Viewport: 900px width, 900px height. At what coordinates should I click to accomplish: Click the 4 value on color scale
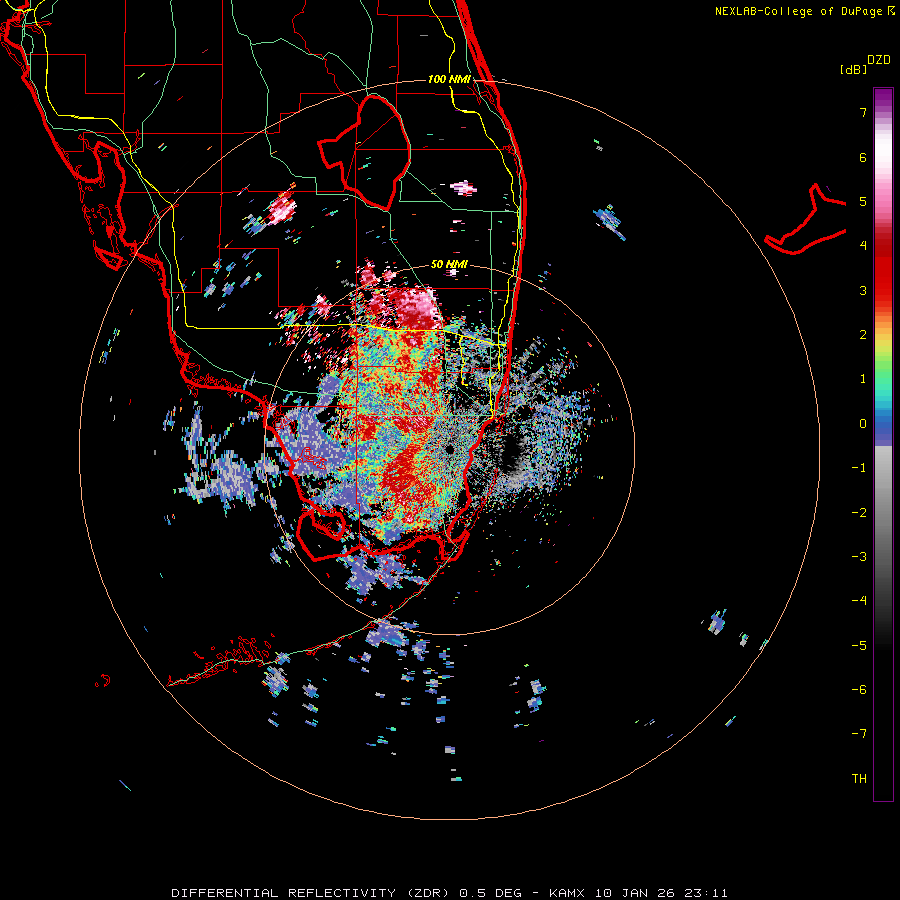tap(863, 246)
